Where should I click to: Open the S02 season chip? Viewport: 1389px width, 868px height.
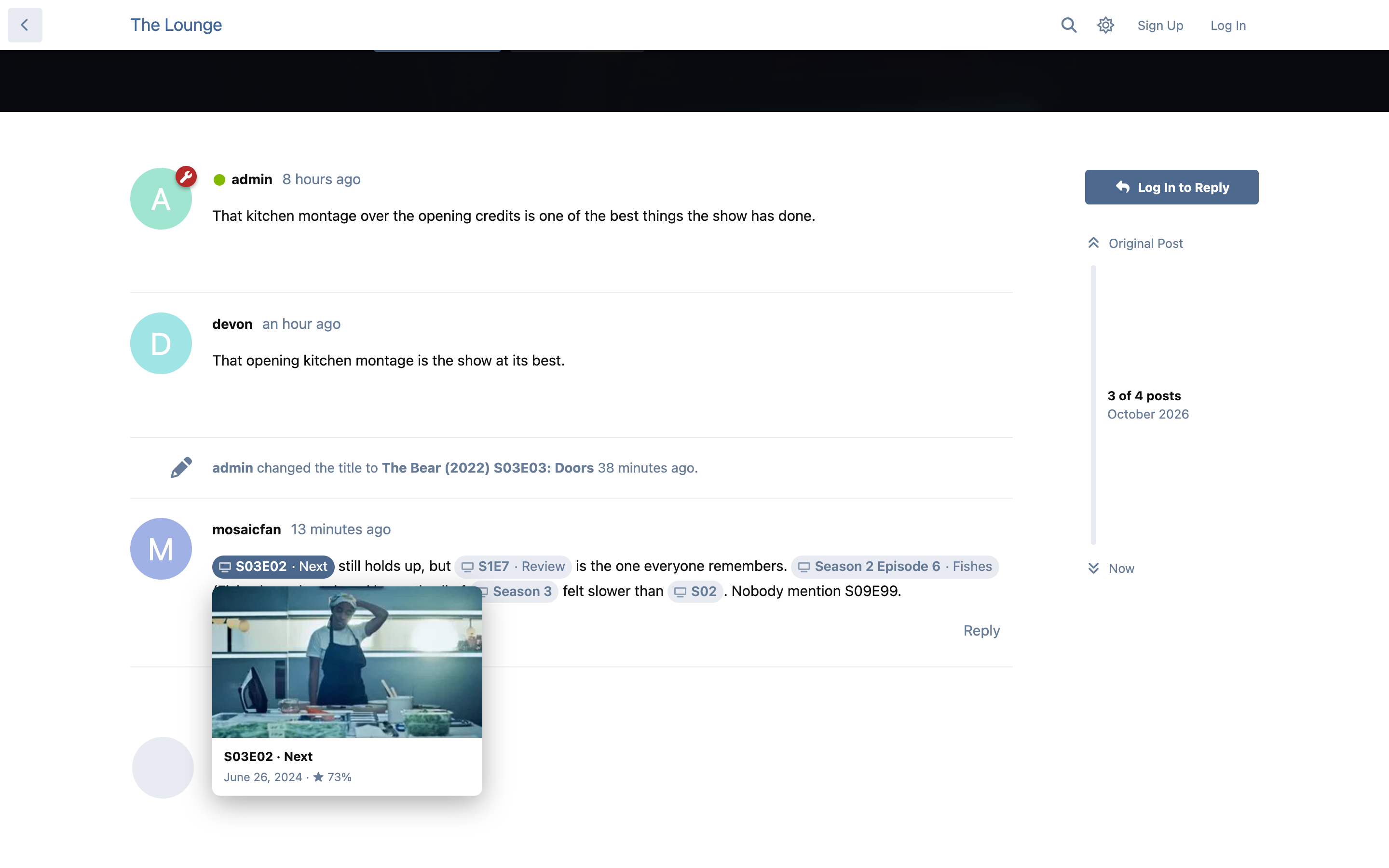(695, 591)
